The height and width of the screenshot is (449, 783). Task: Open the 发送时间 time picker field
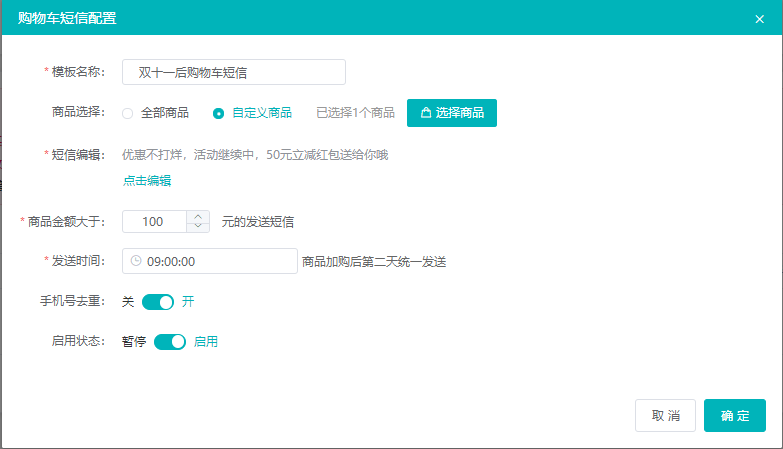coord(210,261)
